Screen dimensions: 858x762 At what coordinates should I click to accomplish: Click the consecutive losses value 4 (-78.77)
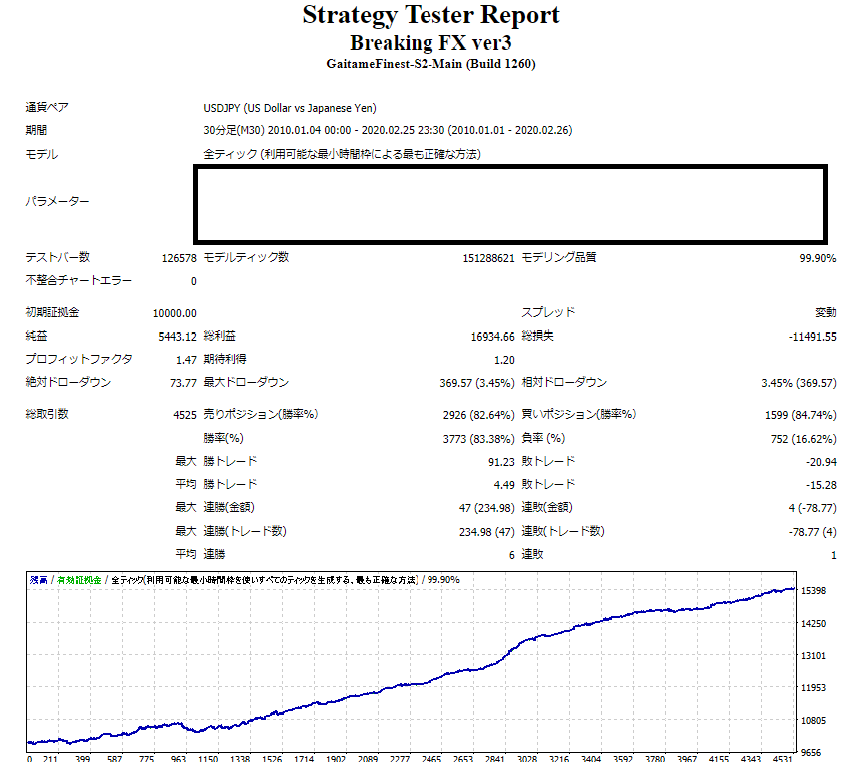[813, 508]
